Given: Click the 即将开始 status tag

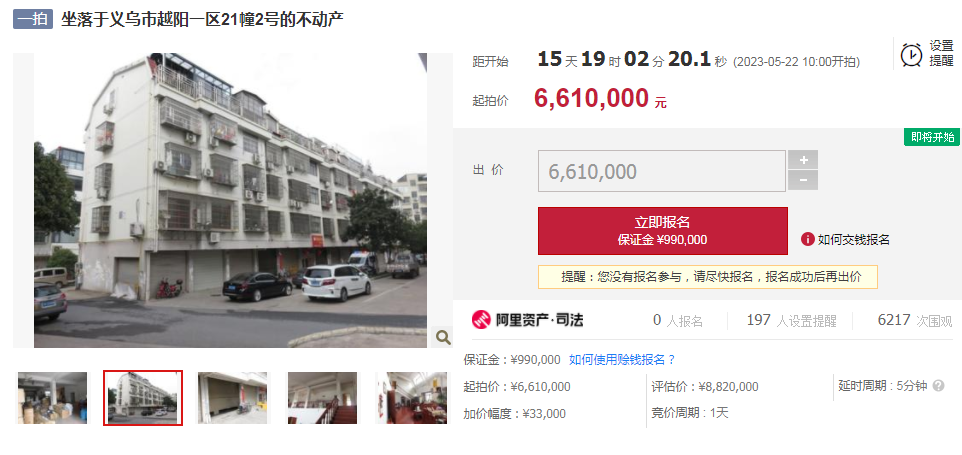Looking at the screenshot, I should coord(932,137).
